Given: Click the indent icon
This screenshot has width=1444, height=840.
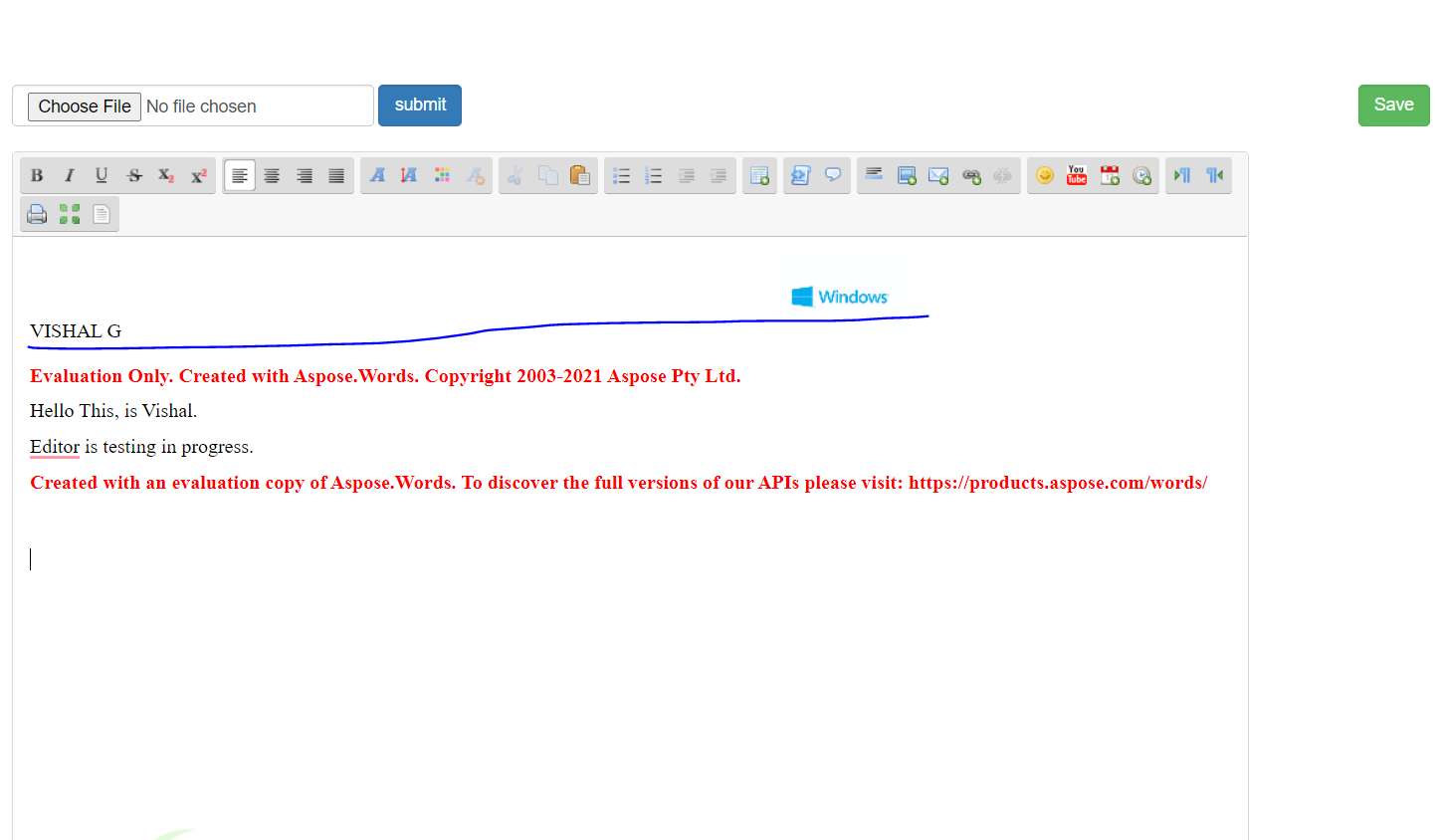Looking at the screenshot, I should [718, 176].
